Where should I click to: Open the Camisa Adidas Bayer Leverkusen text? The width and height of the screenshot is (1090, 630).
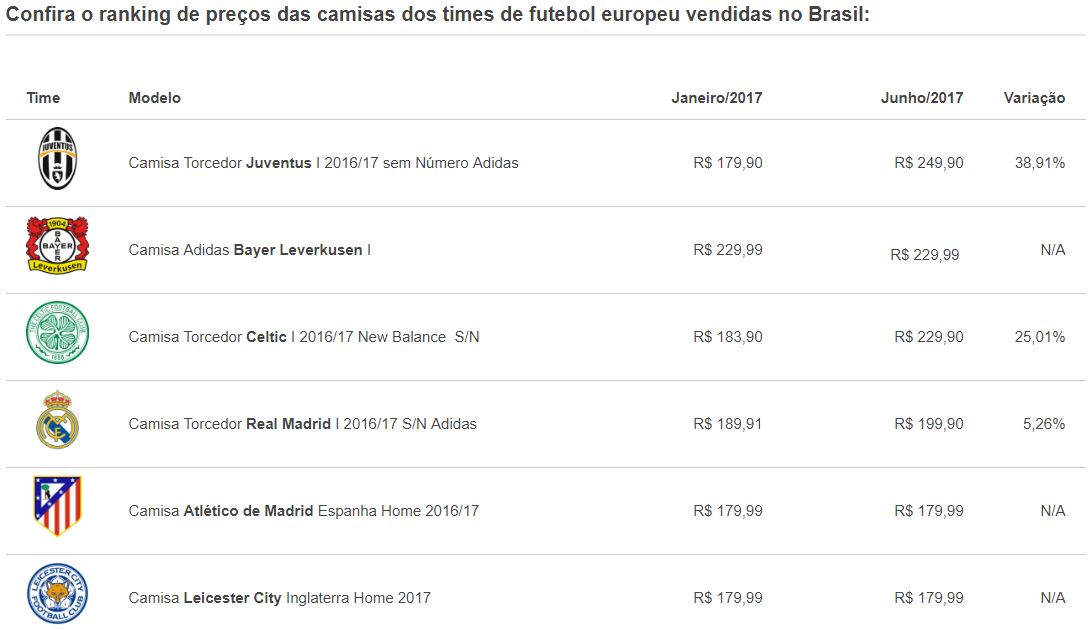(x=249, y=250)
